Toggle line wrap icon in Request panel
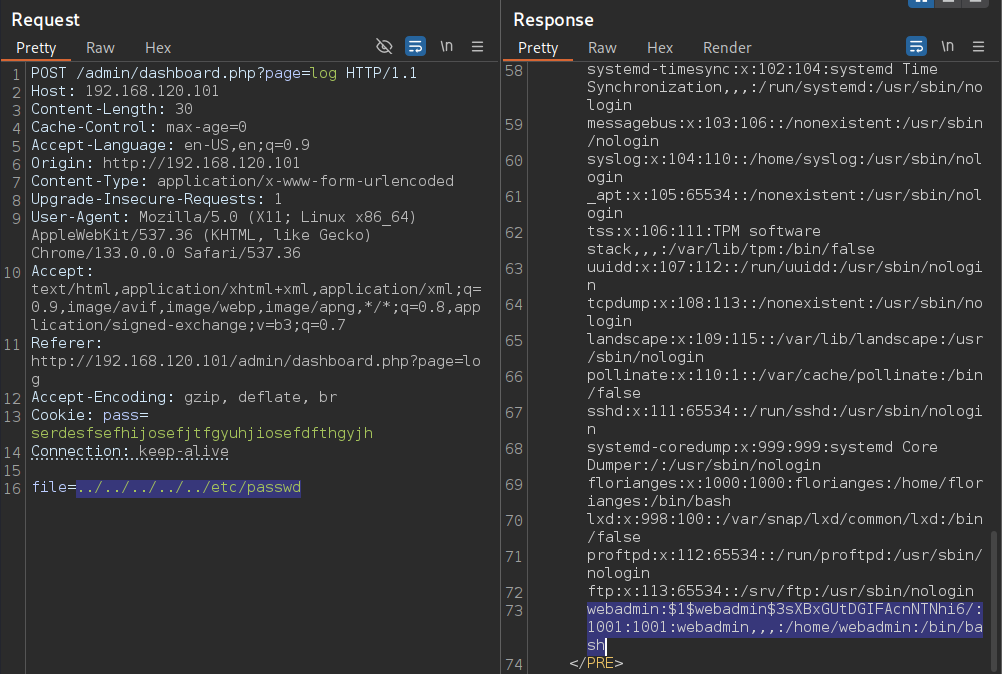Screen dimensions: 1002x674 coord(415,47)
